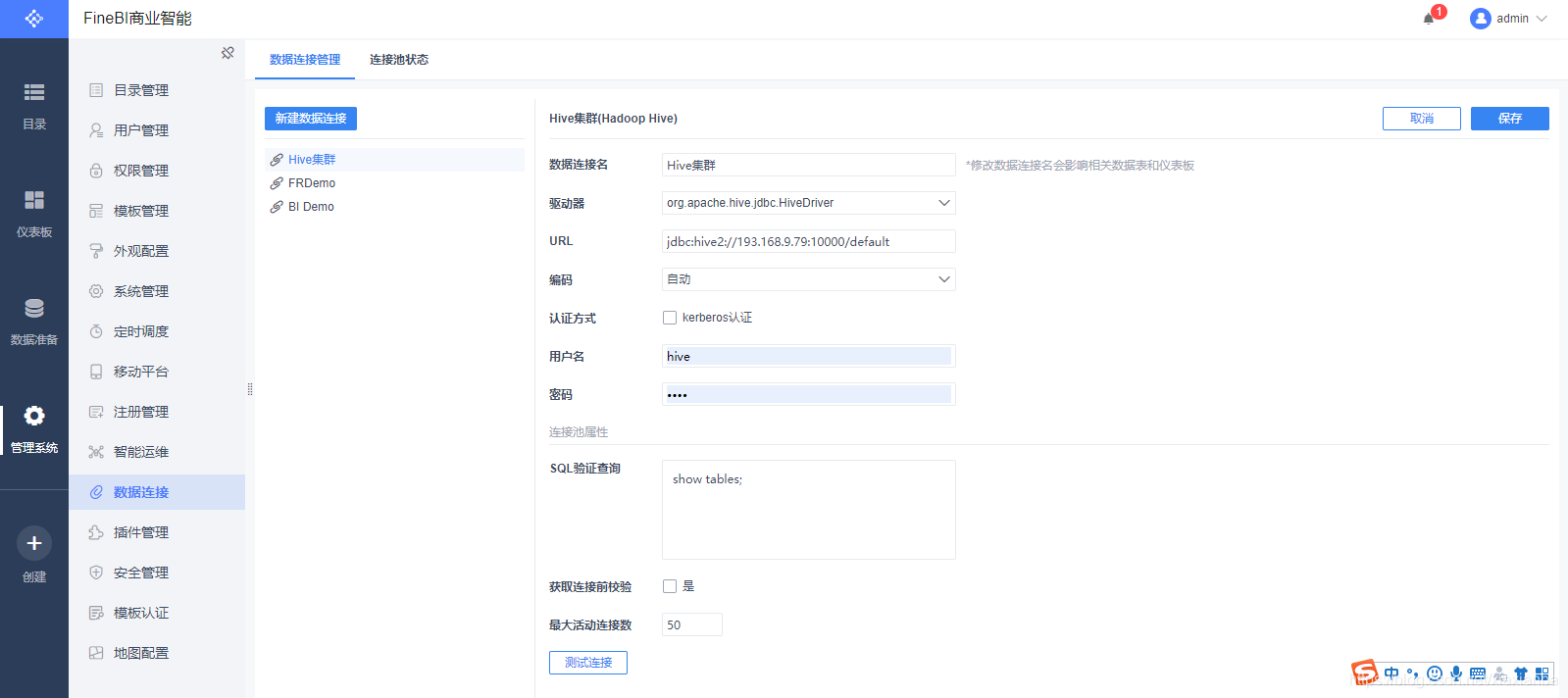Click the panel splitter handle

pyautogui.click(x=250, y=389)
